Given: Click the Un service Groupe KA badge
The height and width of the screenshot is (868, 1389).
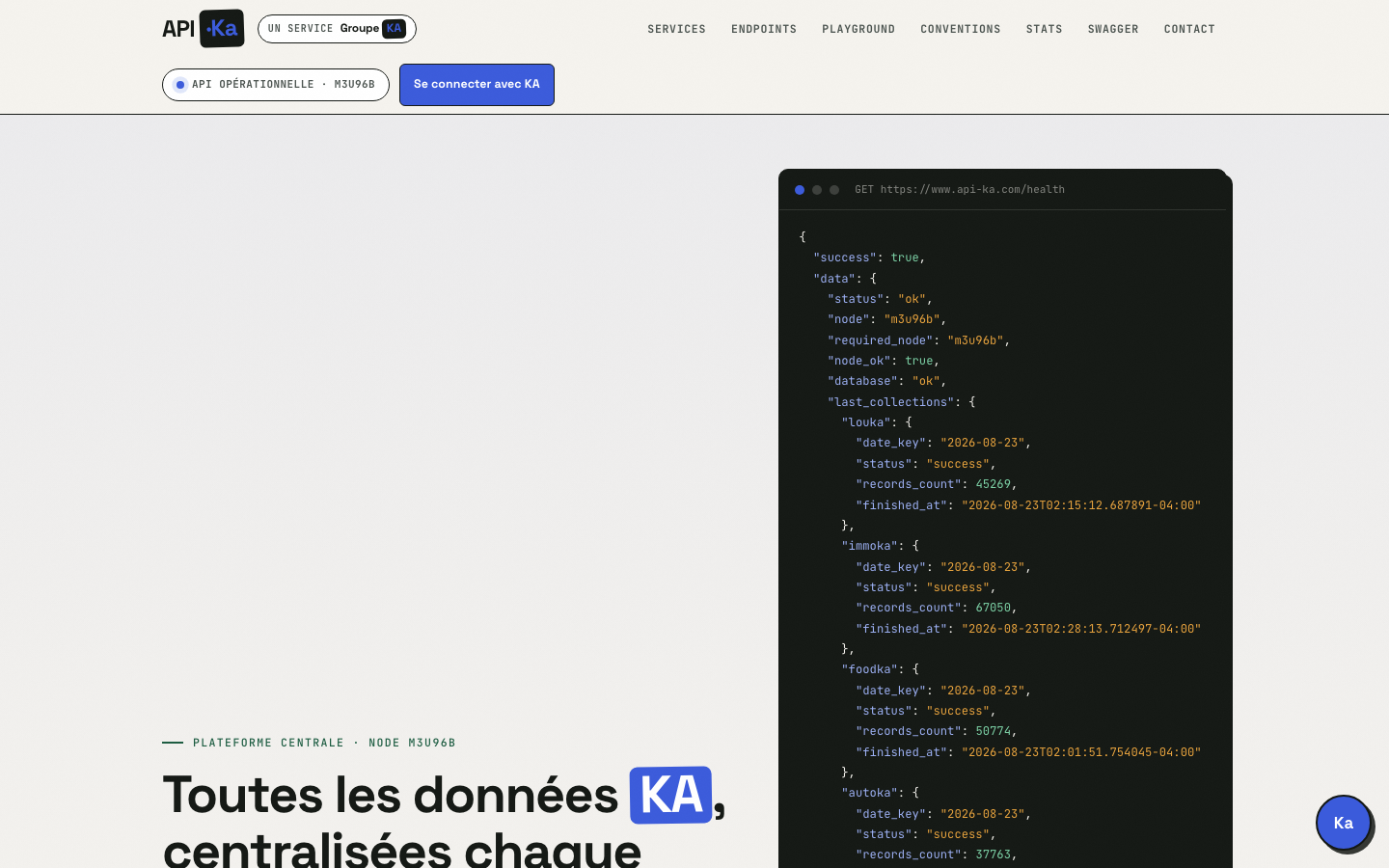Looking at the screenshot, I should (x=337, y=29).
